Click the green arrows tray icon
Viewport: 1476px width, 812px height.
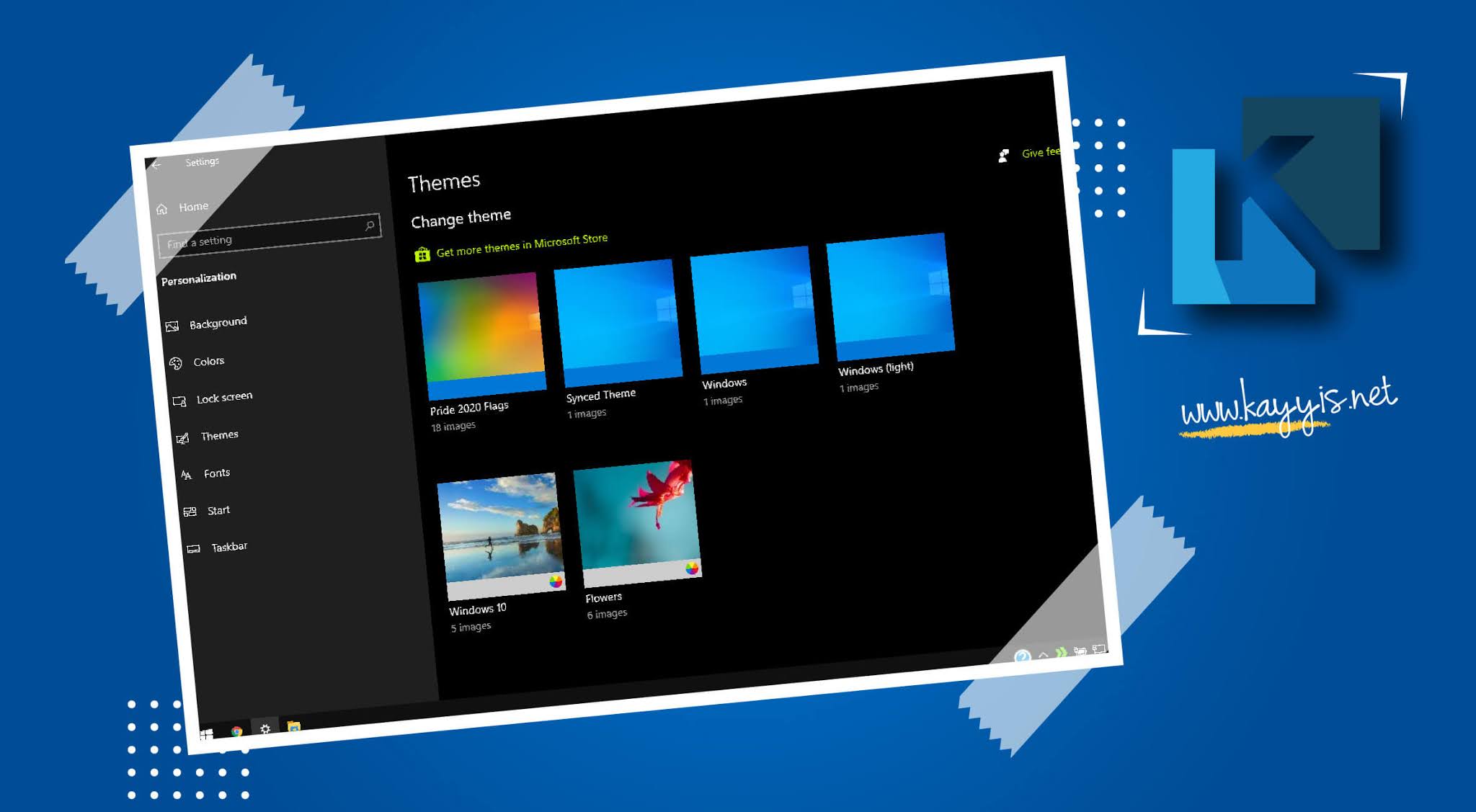tap(1061, 653)
